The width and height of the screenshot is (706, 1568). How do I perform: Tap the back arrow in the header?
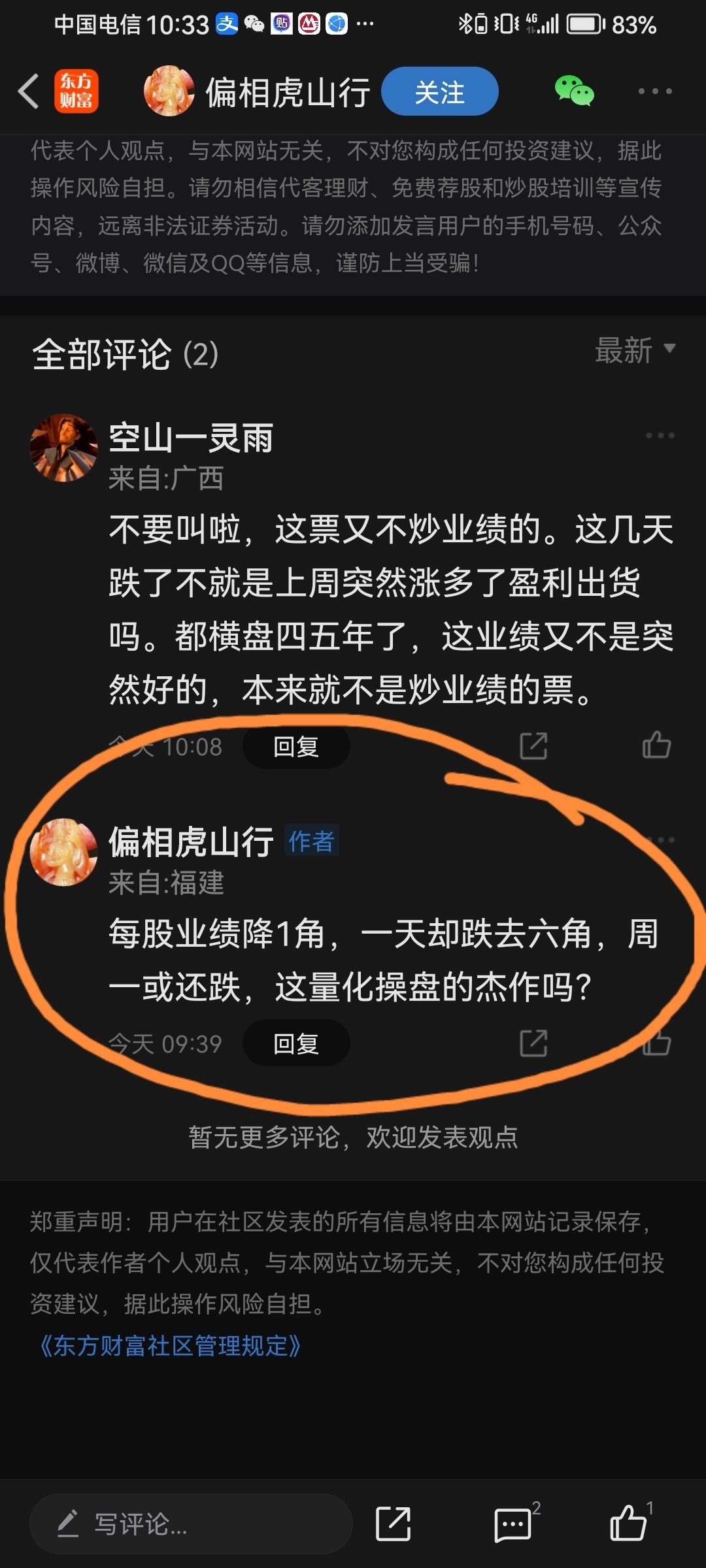29,91
